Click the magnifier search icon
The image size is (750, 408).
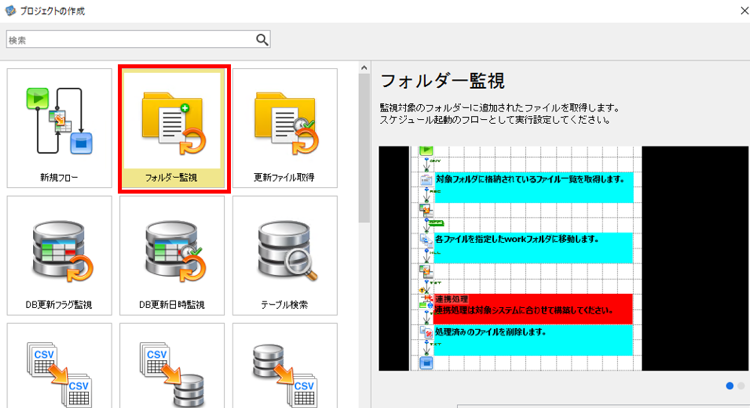(262, 40)
